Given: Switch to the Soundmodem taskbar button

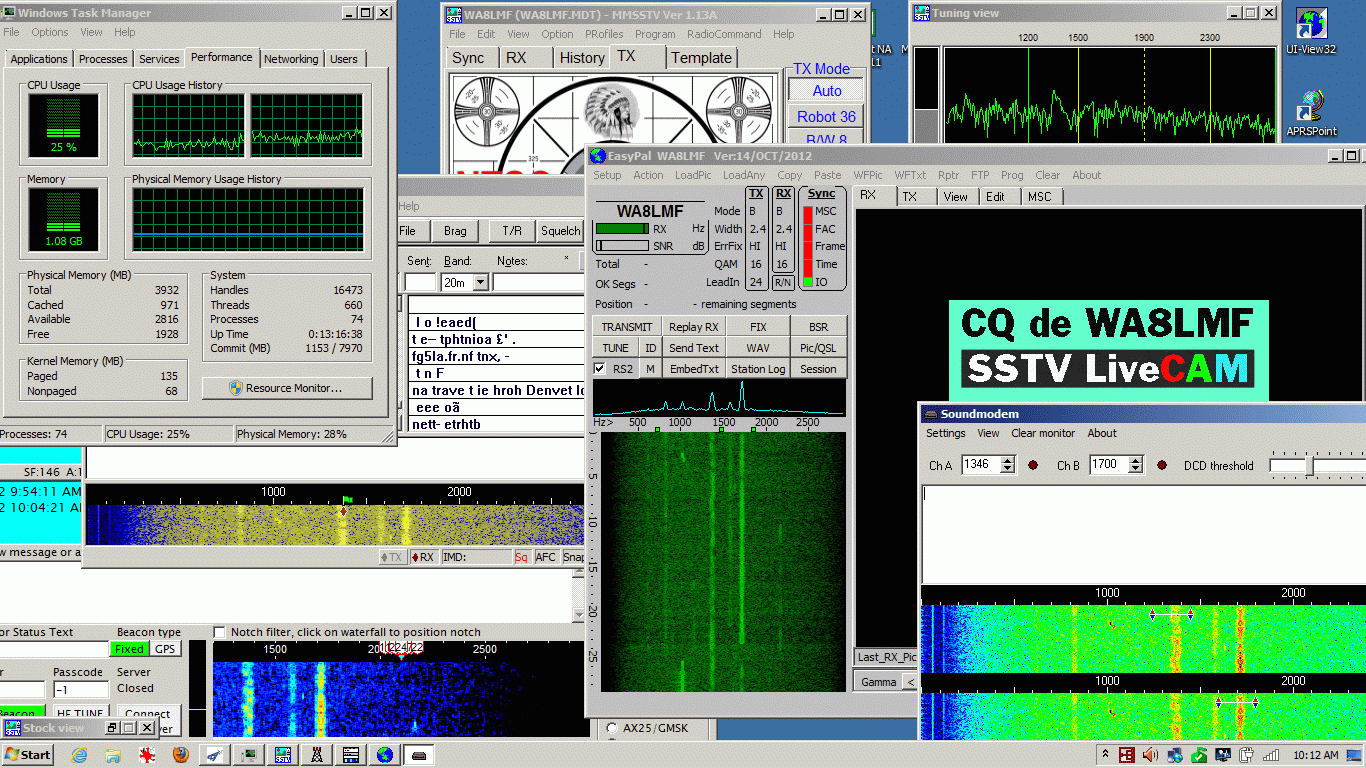Looking at the screenshot, I should click(419, 754).
